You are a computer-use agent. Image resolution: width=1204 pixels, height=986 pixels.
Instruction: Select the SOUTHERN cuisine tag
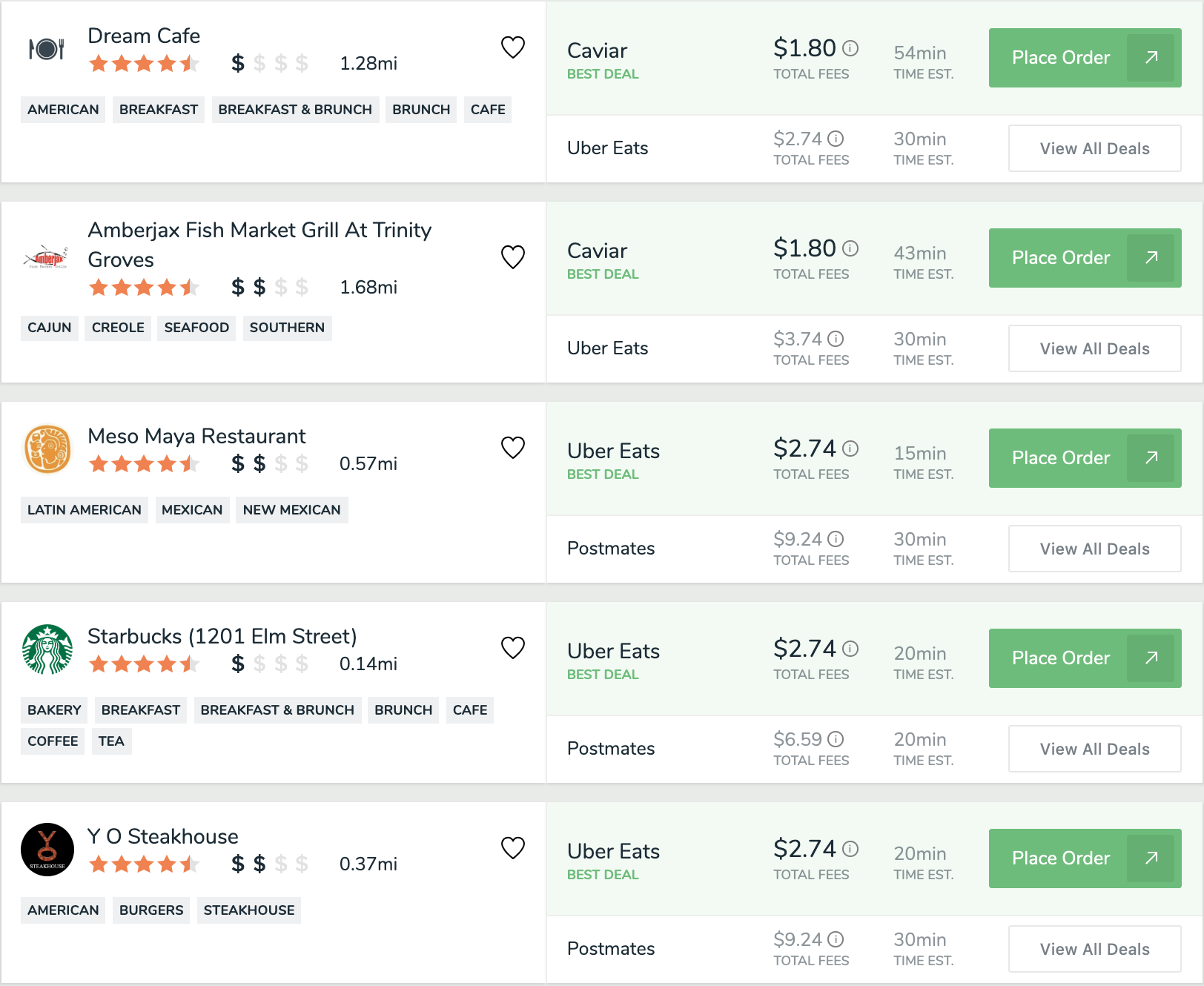[x=287, y=328]
